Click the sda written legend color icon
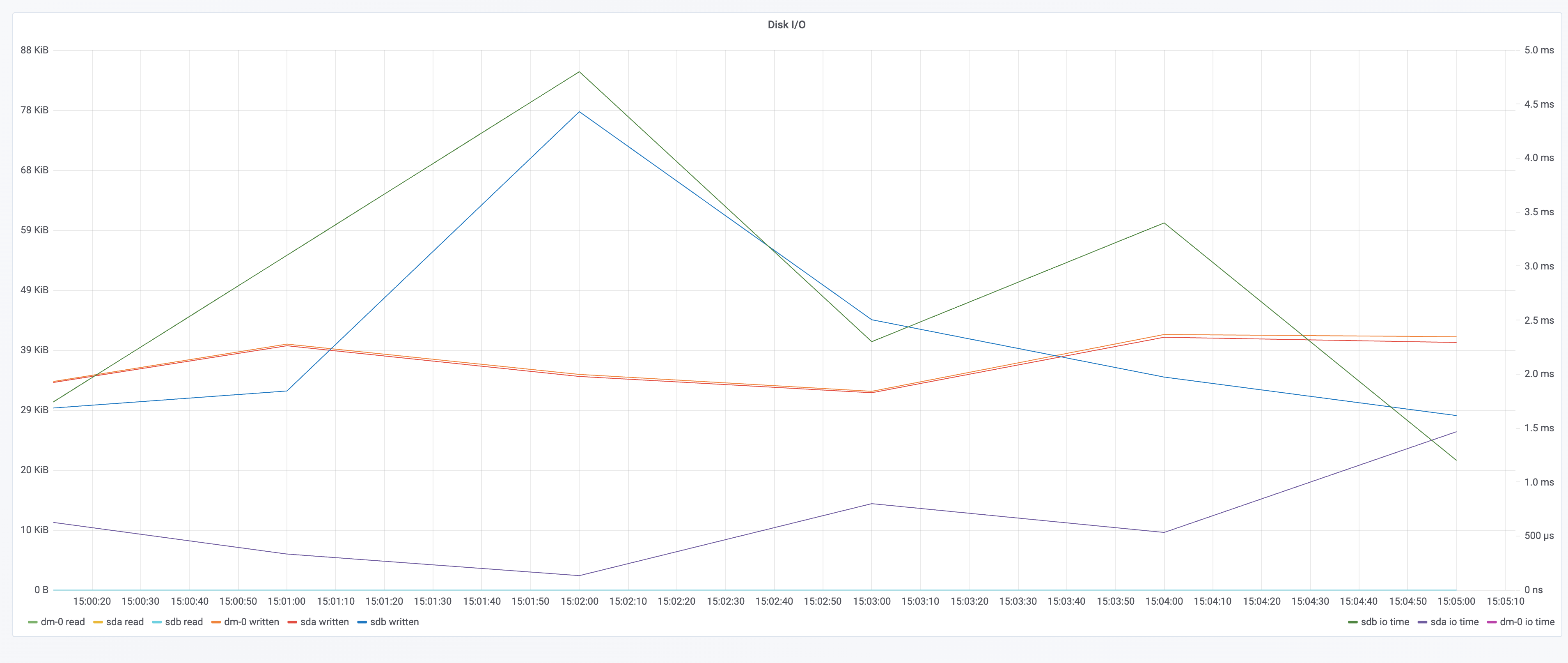The height and width of the screenshot is (663, 1568). (x=291, y=622)
